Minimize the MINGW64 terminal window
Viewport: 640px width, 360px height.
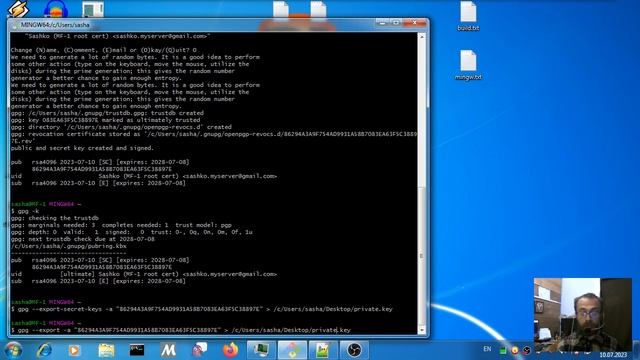click(x=382, y=23)
